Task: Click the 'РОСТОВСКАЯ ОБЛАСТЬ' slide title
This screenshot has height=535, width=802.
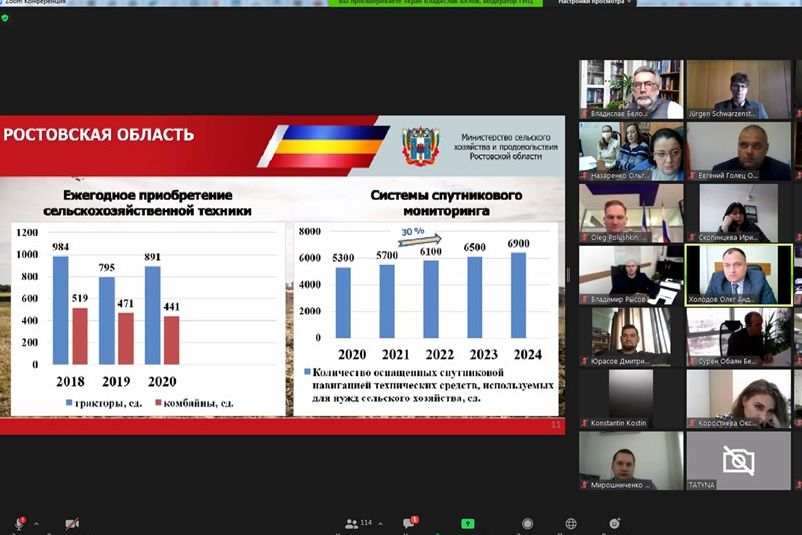Action: (x=99, y=135)
